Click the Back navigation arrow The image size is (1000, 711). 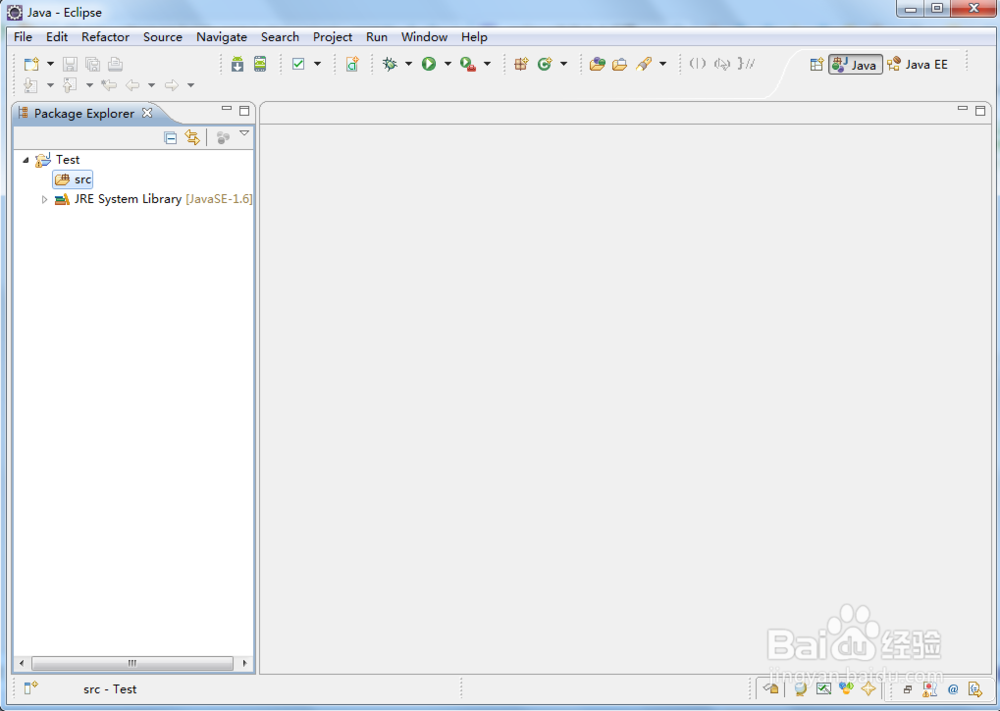133,85
